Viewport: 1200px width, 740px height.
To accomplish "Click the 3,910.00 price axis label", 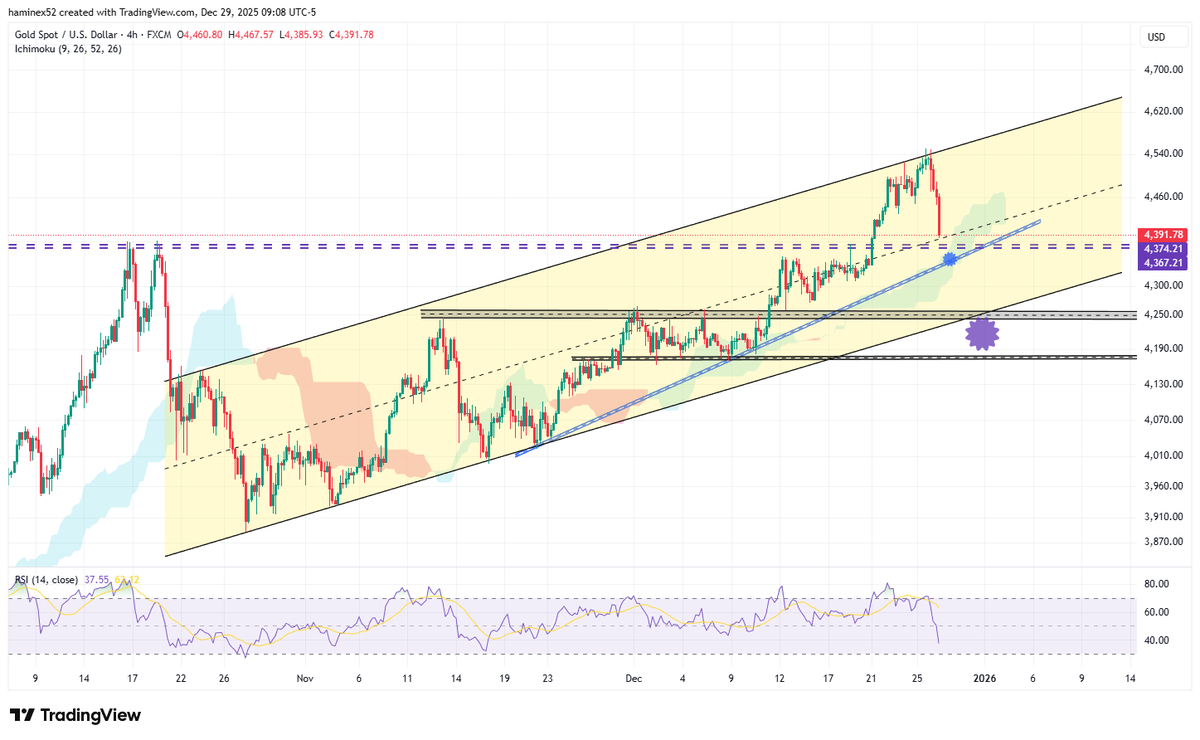I will pyautogui.click(x=1166, y=517).
